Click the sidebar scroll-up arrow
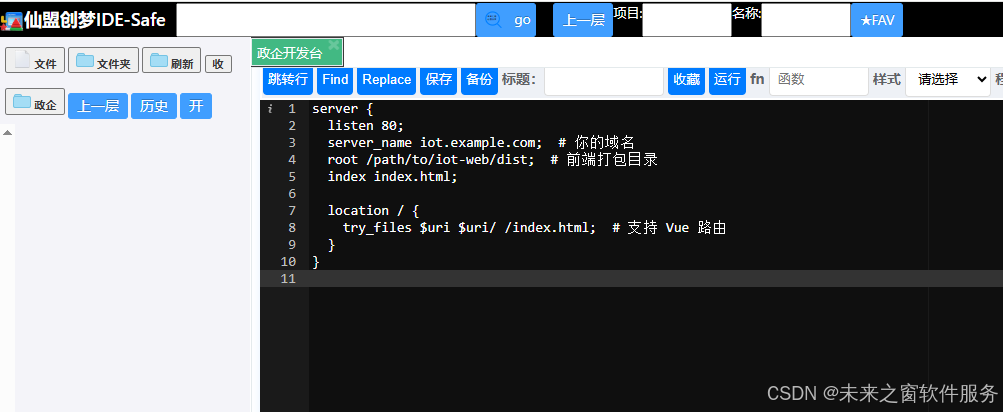Image resolution: width=1003 pixels, height=412 pixels. tap(8, 132)
